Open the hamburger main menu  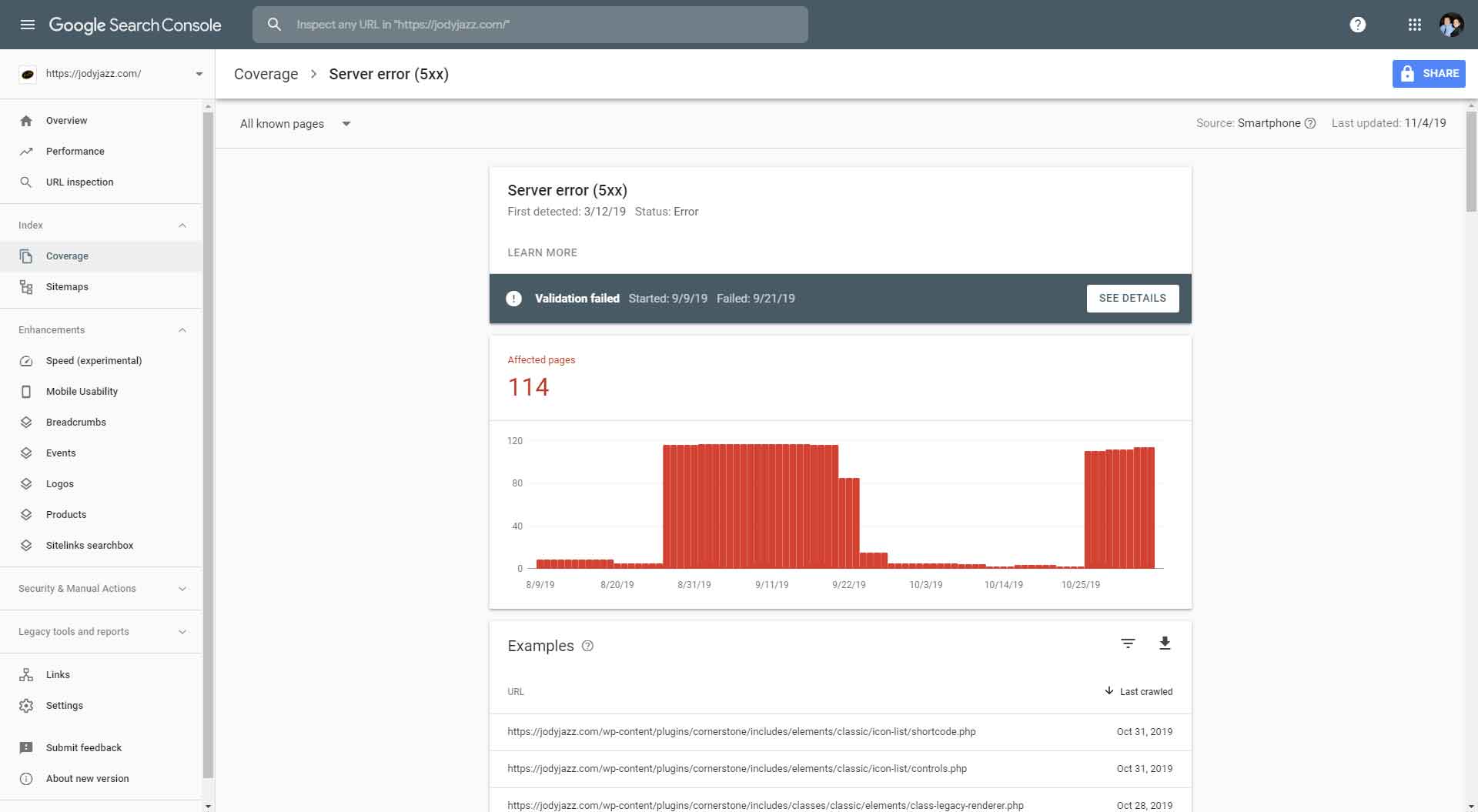click(x=27, y=25)
